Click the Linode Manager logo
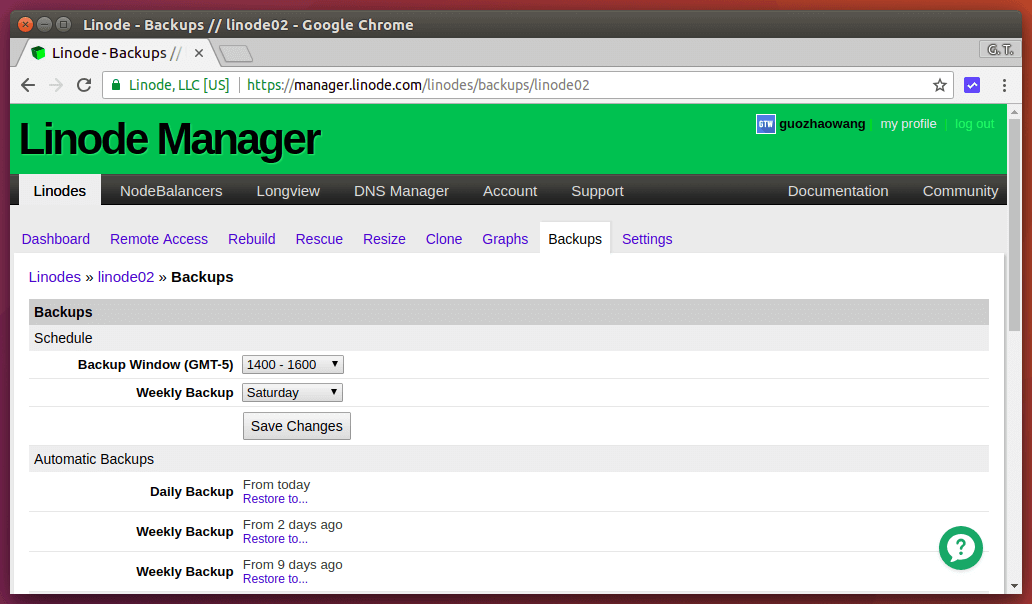Image resolution: width=1032 pixels, height=604 pixels. [x=168, y=138]
